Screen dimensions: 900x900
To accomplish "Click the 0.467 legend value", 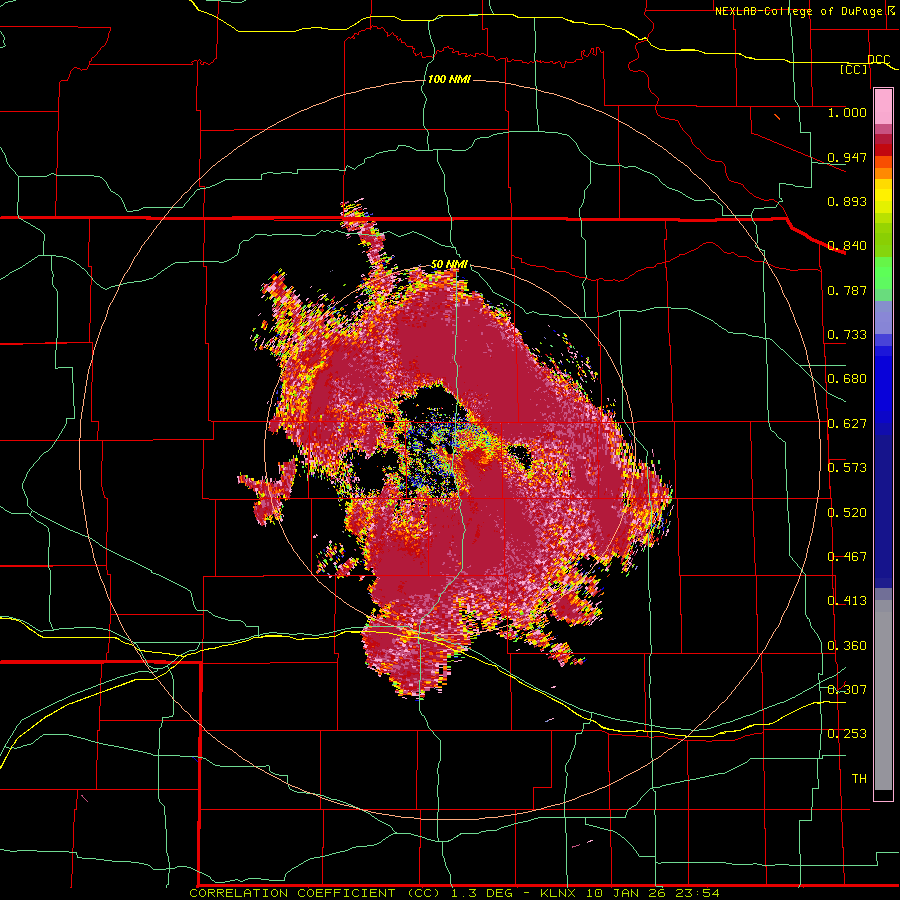I will pos(847,557).
